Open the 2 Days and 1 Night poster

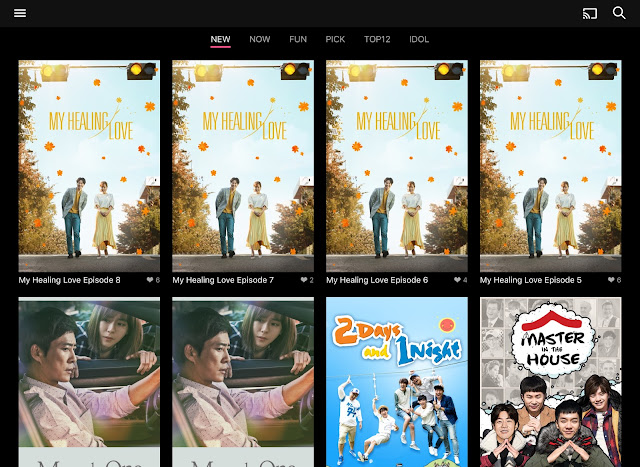397,382
